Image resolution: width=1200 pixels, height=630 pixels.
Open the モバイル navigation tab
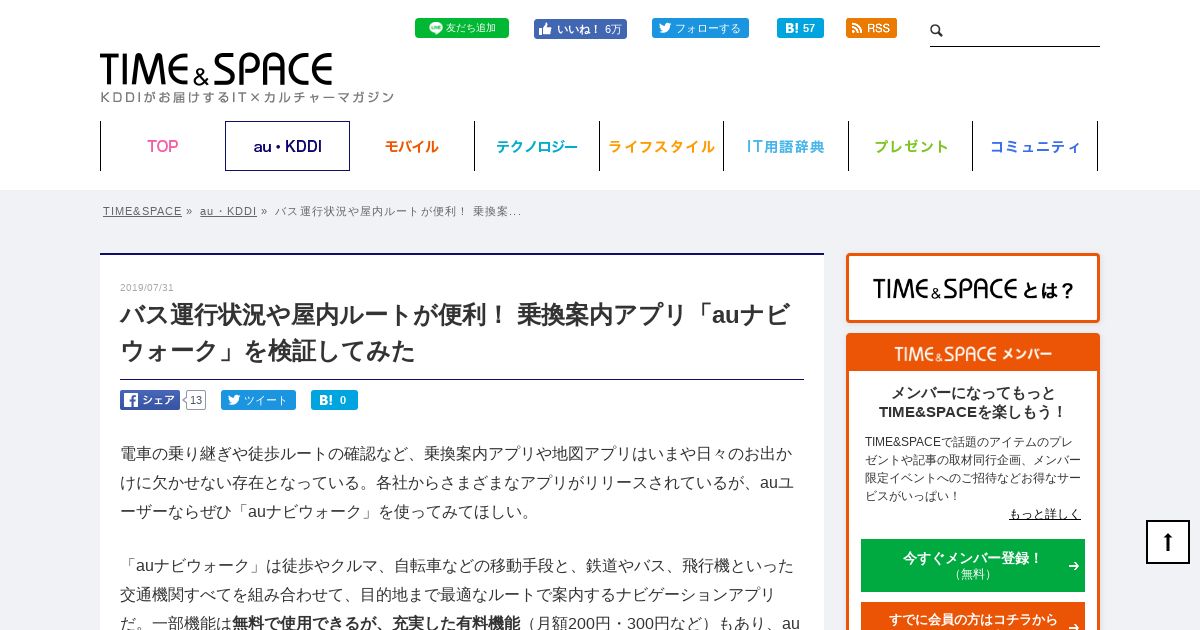(412, 146)
